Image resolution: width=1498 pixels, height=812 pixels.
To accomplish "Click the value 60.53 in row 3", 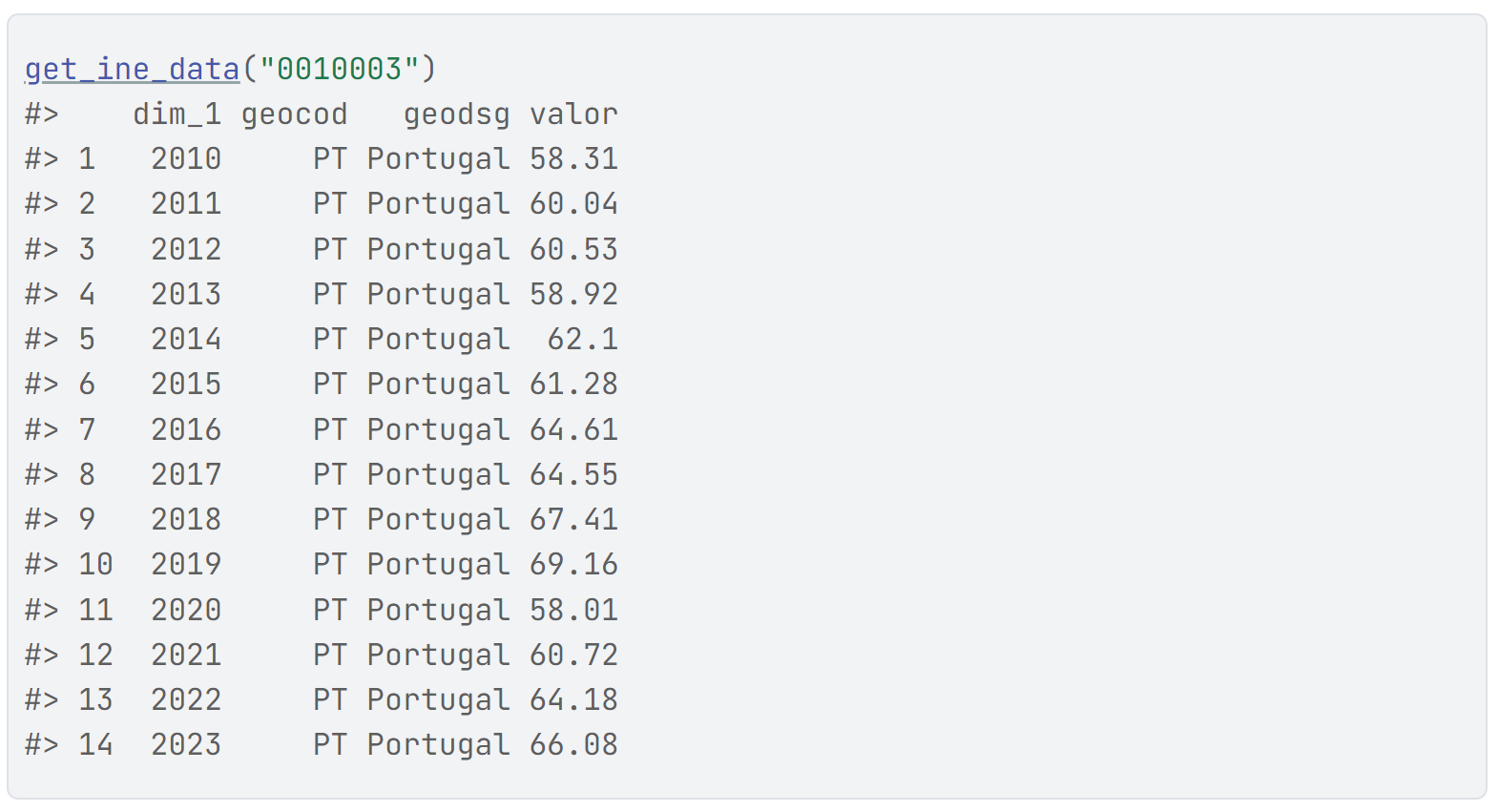I will [x=574, y=249].
